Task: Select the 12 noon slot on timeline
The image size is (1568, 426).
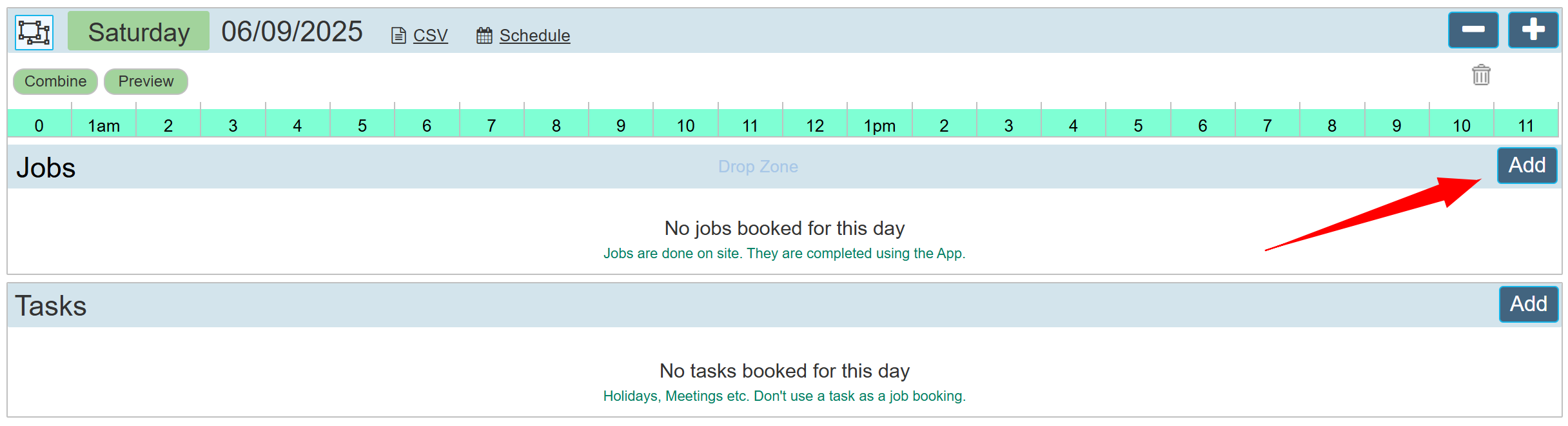Action: pos(815,125)
